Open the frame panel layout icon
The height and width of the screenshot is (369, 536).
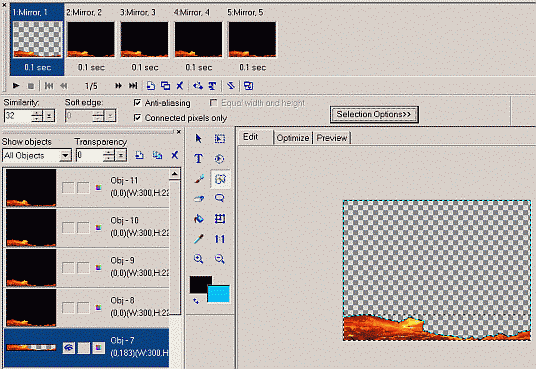point(248,85)
